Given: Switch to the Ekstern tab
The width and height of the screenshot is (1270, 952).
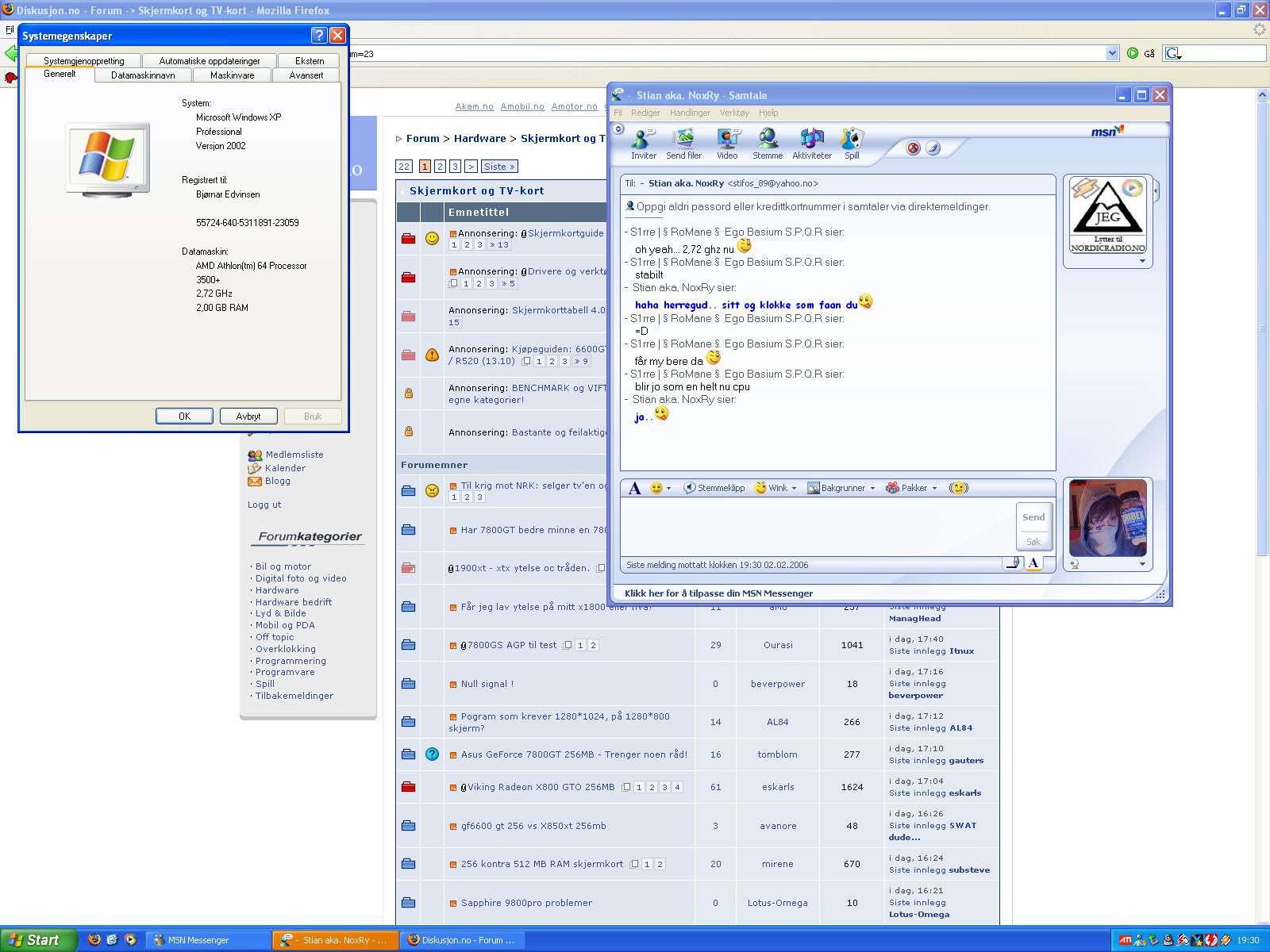Looking at the screenshot, I should coord(310,60).
